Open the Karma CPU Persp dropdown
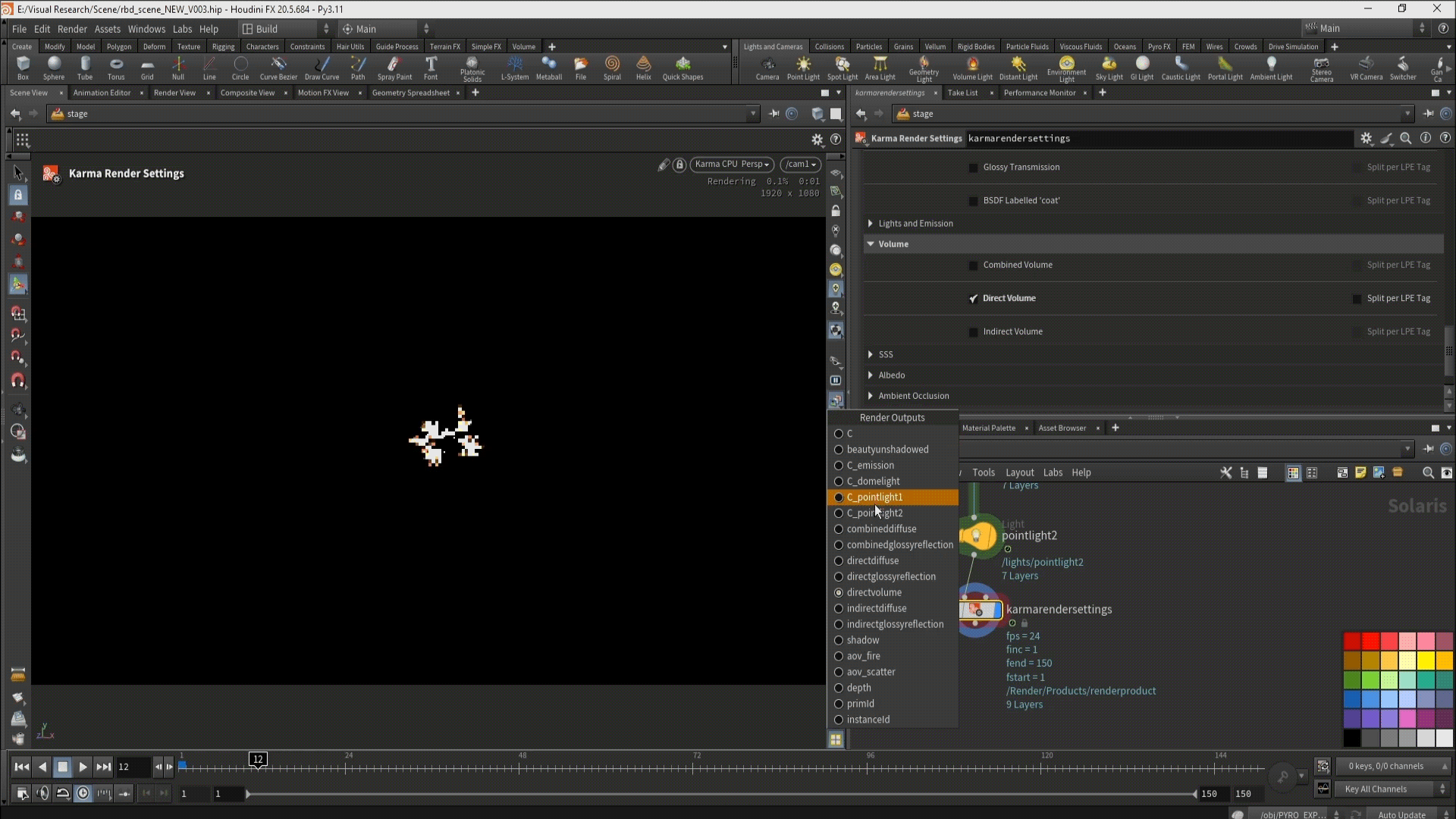 732,165
